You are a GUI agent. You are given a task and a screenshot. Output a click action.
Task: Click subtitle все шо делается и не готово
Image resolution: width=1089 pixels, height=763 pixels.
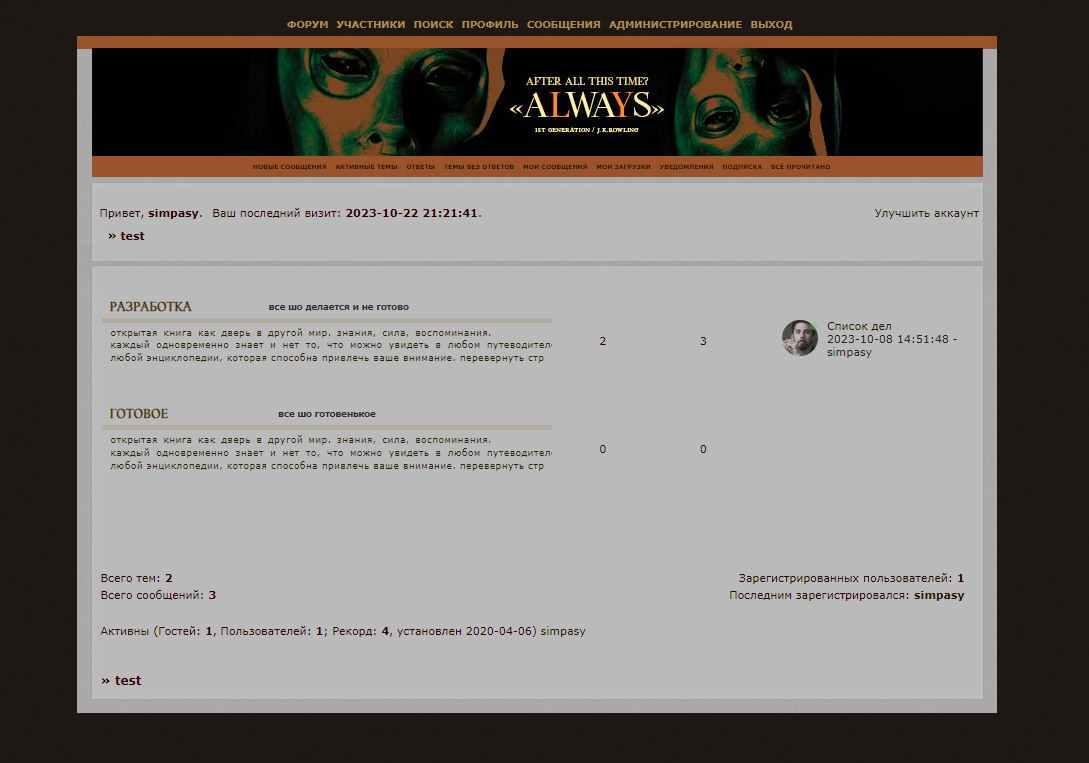click(x=338, y=307)
